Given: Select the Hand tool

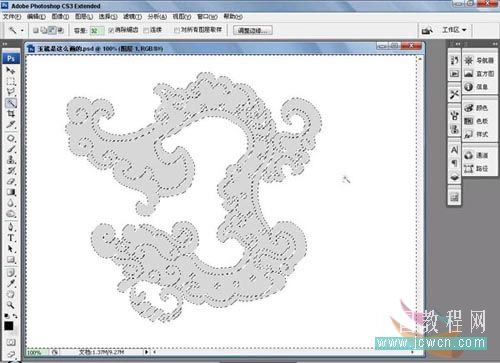Looking at the screenshot, I should point(11,294).
